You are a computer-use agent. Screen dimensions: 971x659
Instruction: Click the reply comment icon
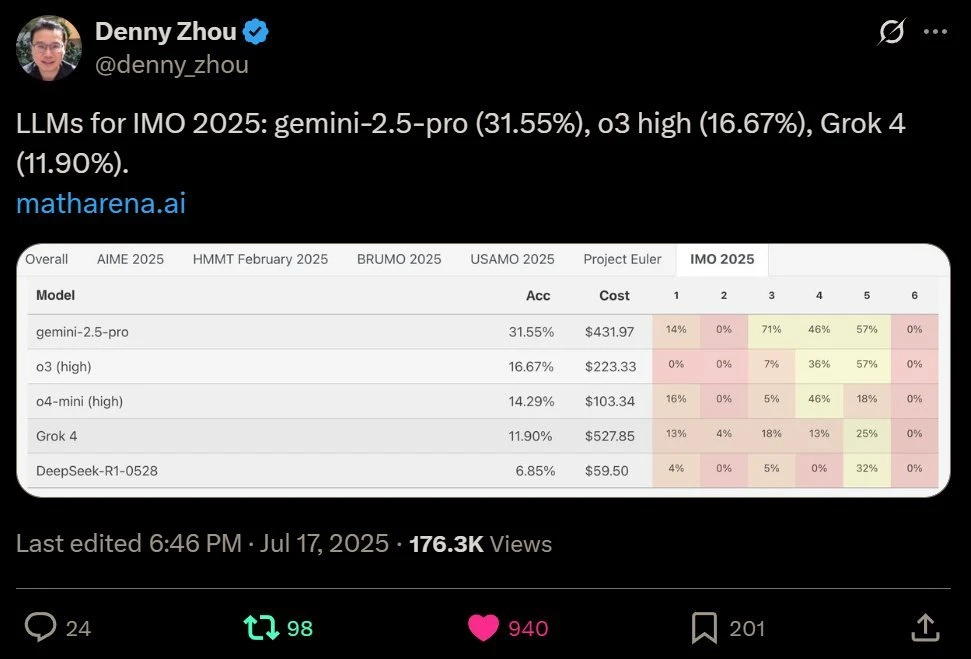click(x=40, y=627)
